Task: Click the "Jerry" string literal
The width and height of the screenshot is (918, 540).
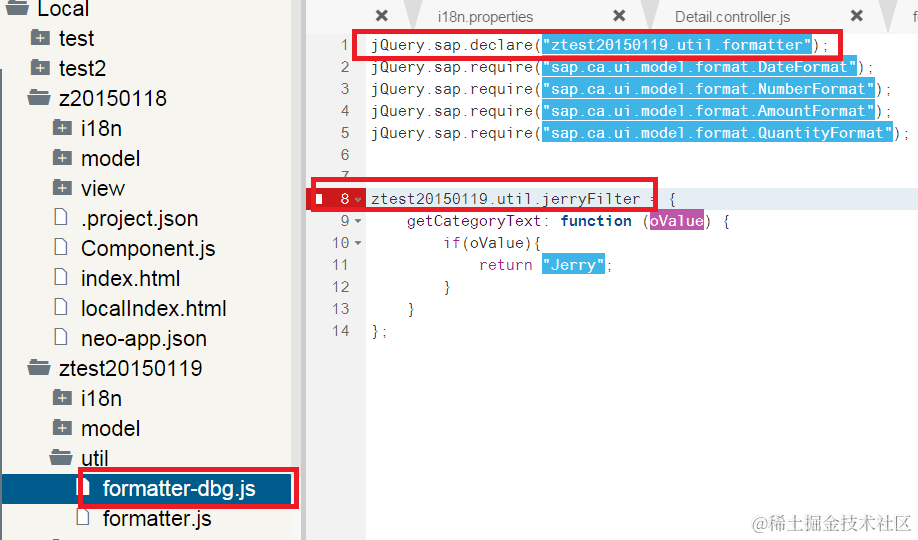Action: 573,265
